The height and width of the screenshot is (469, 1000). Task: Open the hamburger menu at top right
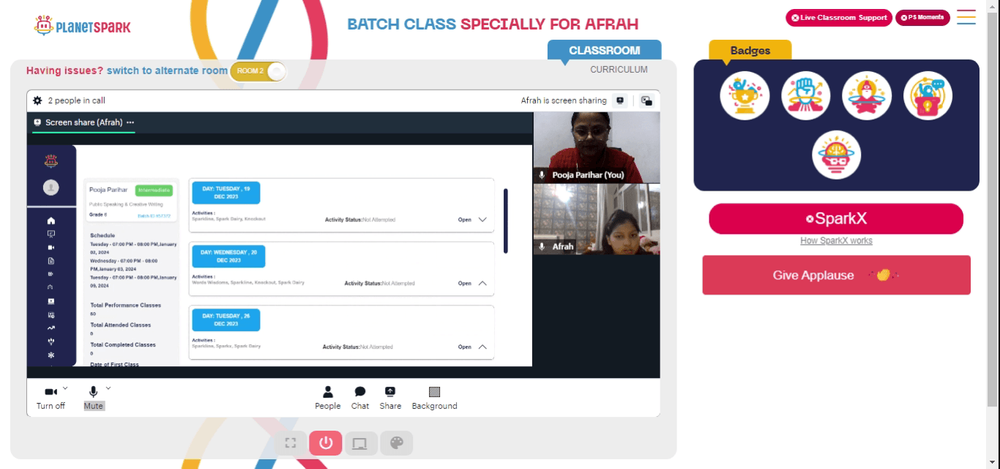tap(966, 17)
